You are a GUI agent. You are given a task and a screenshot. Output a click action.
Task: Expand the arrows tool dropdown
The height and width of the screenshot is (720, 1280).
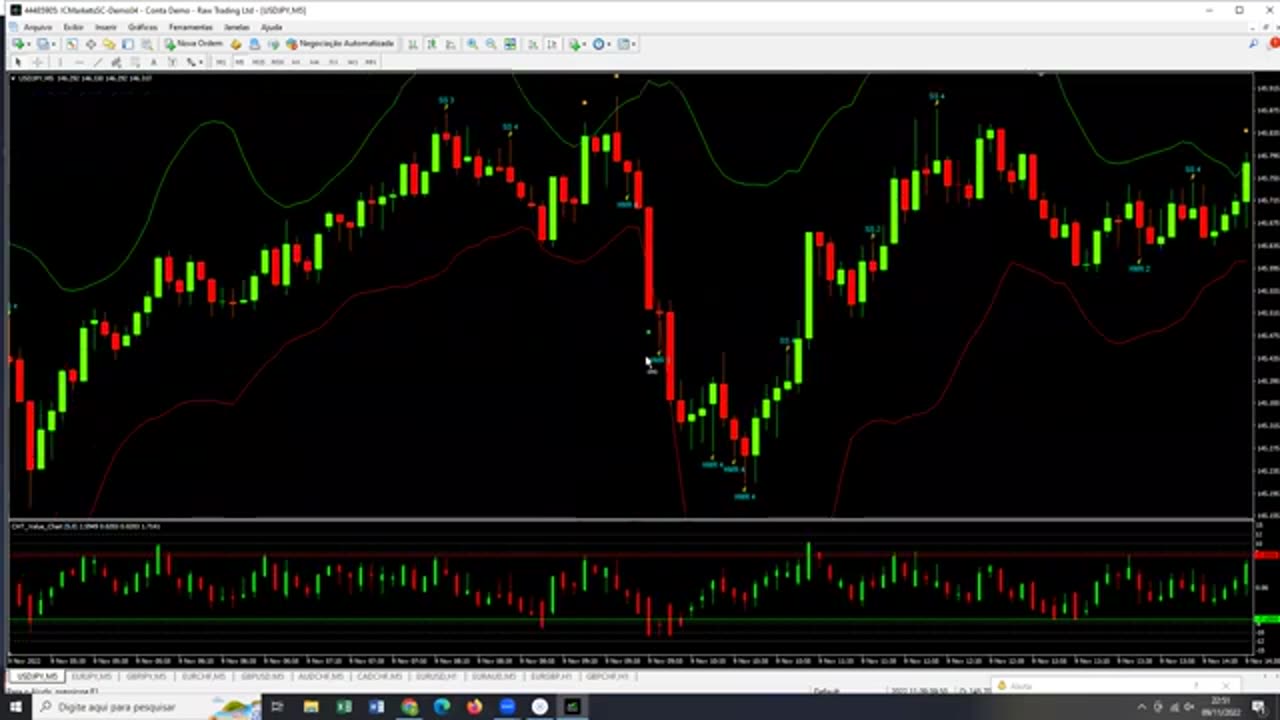(200, 62)
